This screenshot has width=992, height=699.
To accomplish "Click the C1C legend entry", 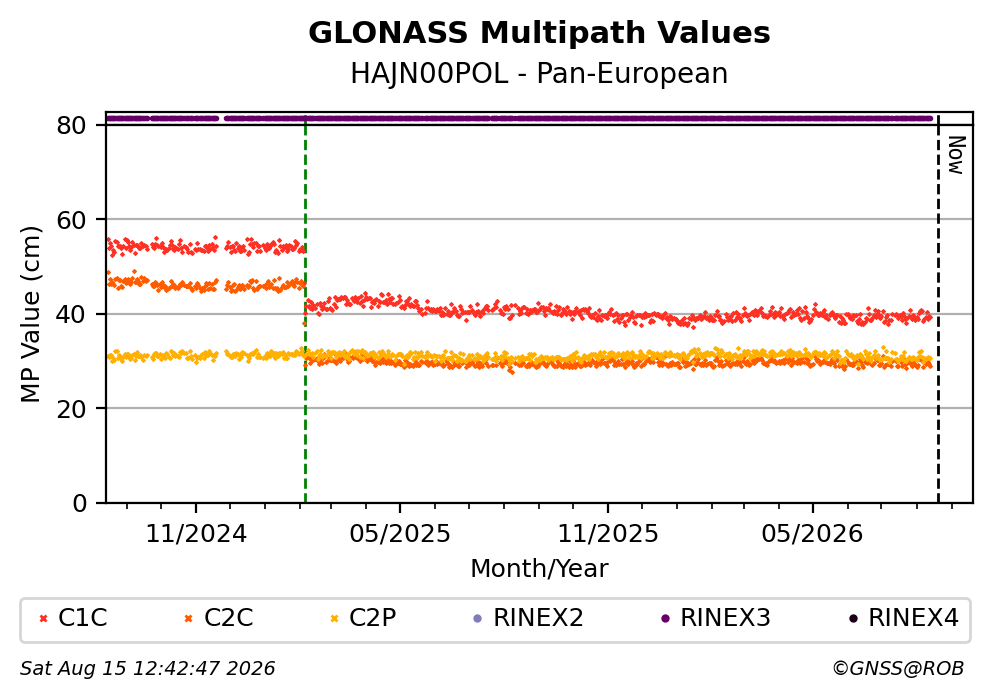I will 73,617.
